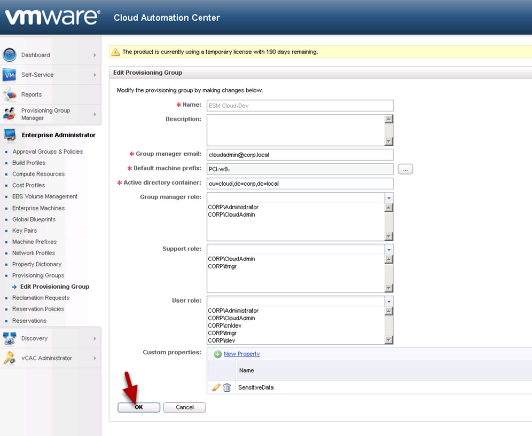This screenshot has height=436, width=532.
Task: Click down arrow of Group manager role scrollbar
Action: pyautogui.click(x=389, y=236)
